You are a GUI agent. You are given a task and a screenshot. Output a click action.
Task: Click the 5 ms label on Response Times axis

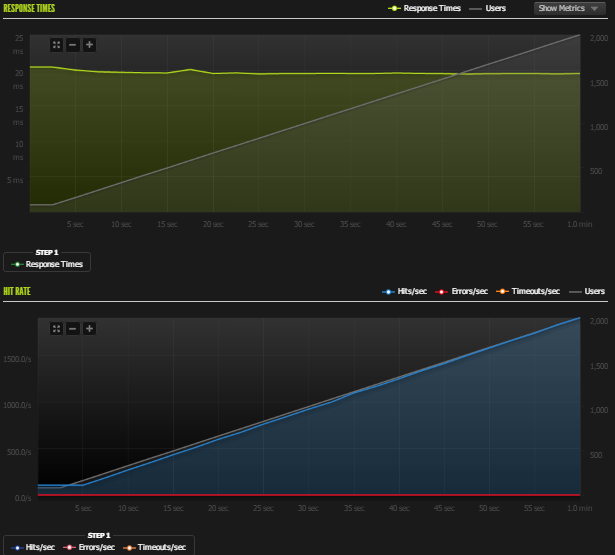(x=15, y=180)
